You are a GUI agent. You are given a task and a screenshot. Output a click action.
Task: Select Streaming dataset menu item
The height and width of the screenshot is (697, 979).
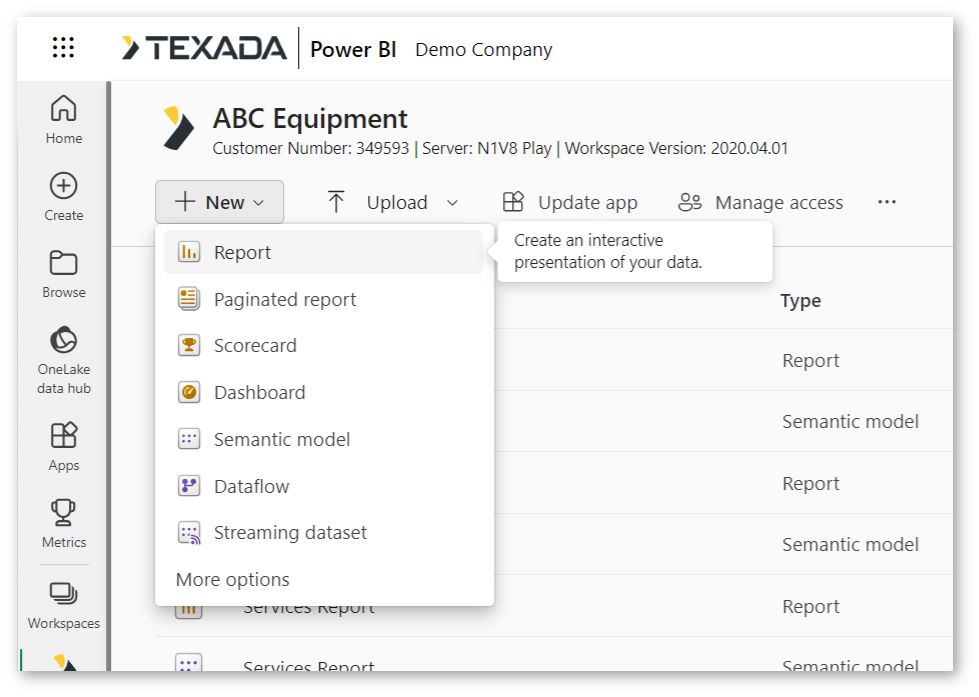[x=323, y=533]
